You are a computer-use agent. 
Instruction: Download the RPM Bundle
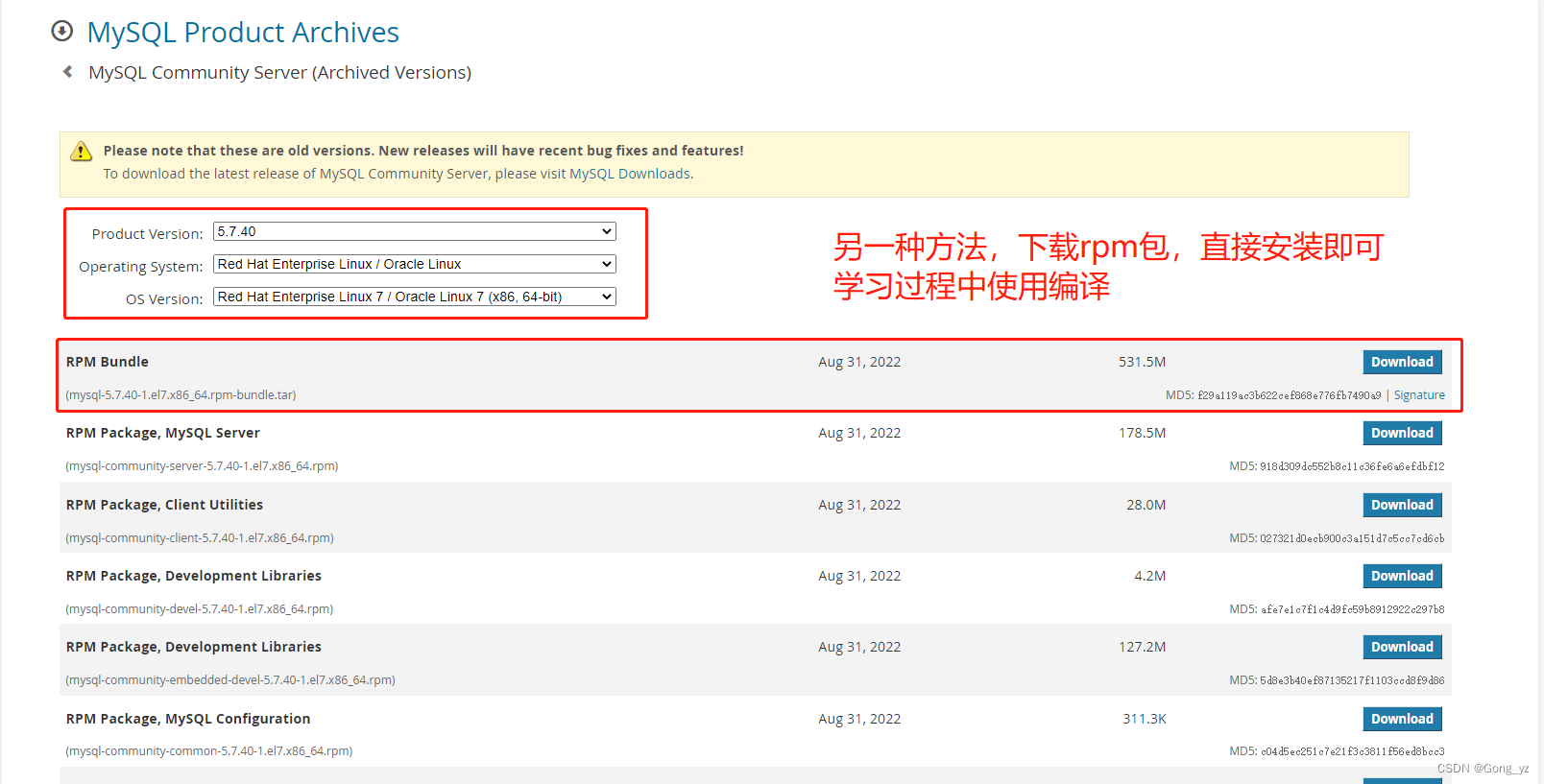tap(1402, 362)
